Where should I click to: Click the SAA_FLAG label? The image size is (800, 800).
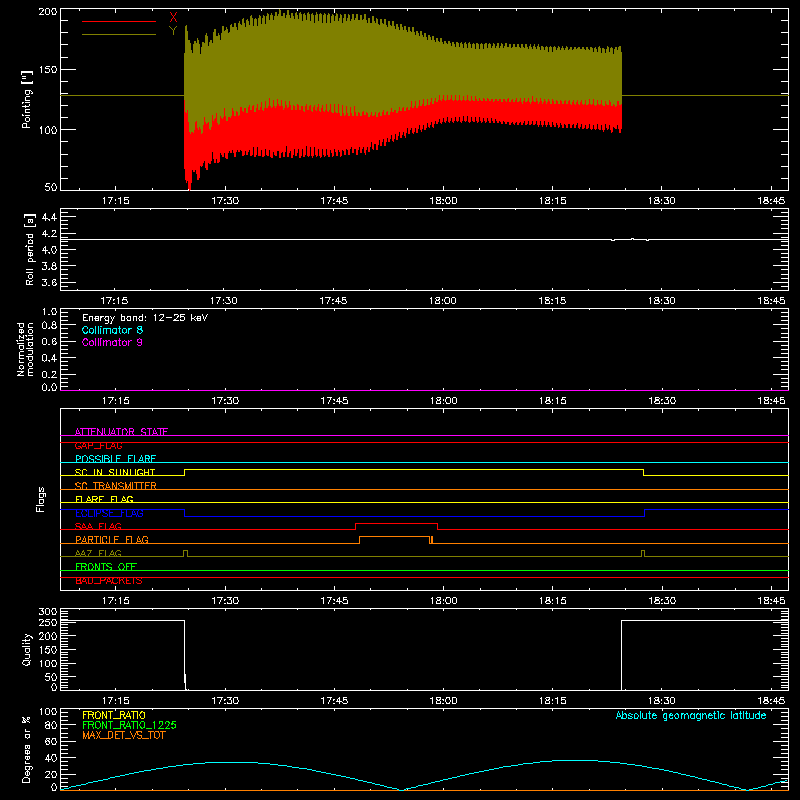coord(98,526)
